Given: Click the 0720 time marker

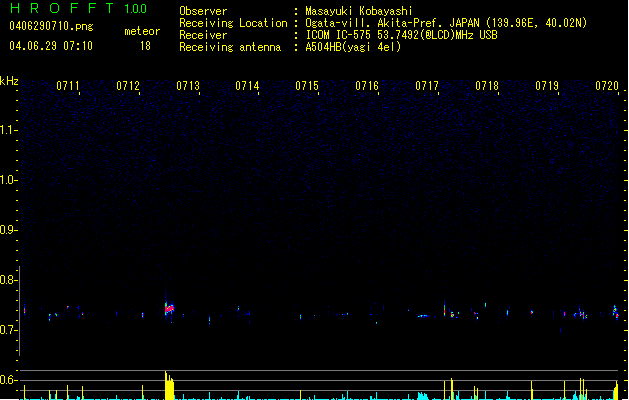Looking at the screenshot, I should pos(607,85).
